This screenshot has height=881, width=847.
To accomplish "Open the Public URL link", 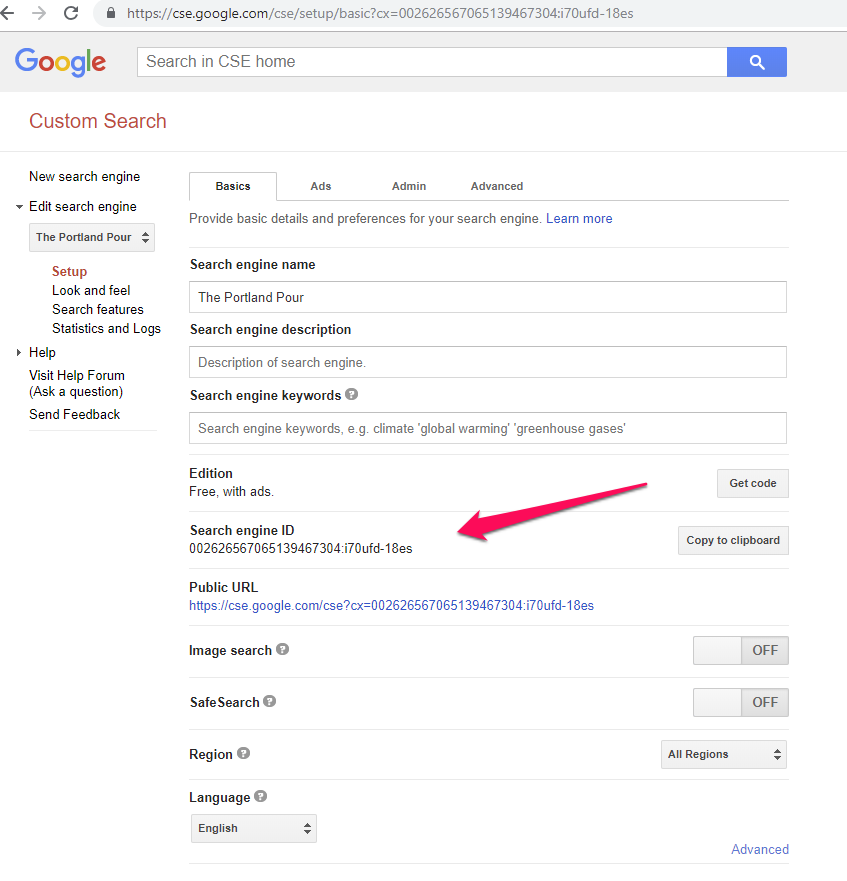I will (391, 606).
